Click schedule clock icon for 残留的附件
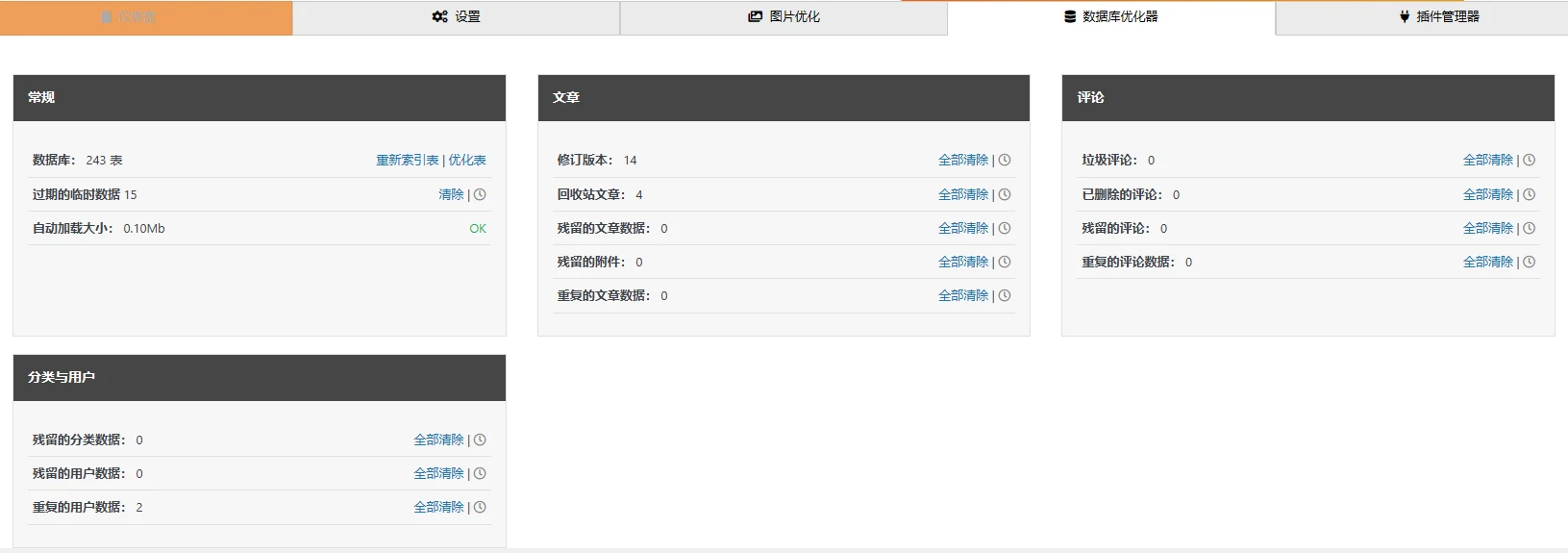 coord(1005,262)
